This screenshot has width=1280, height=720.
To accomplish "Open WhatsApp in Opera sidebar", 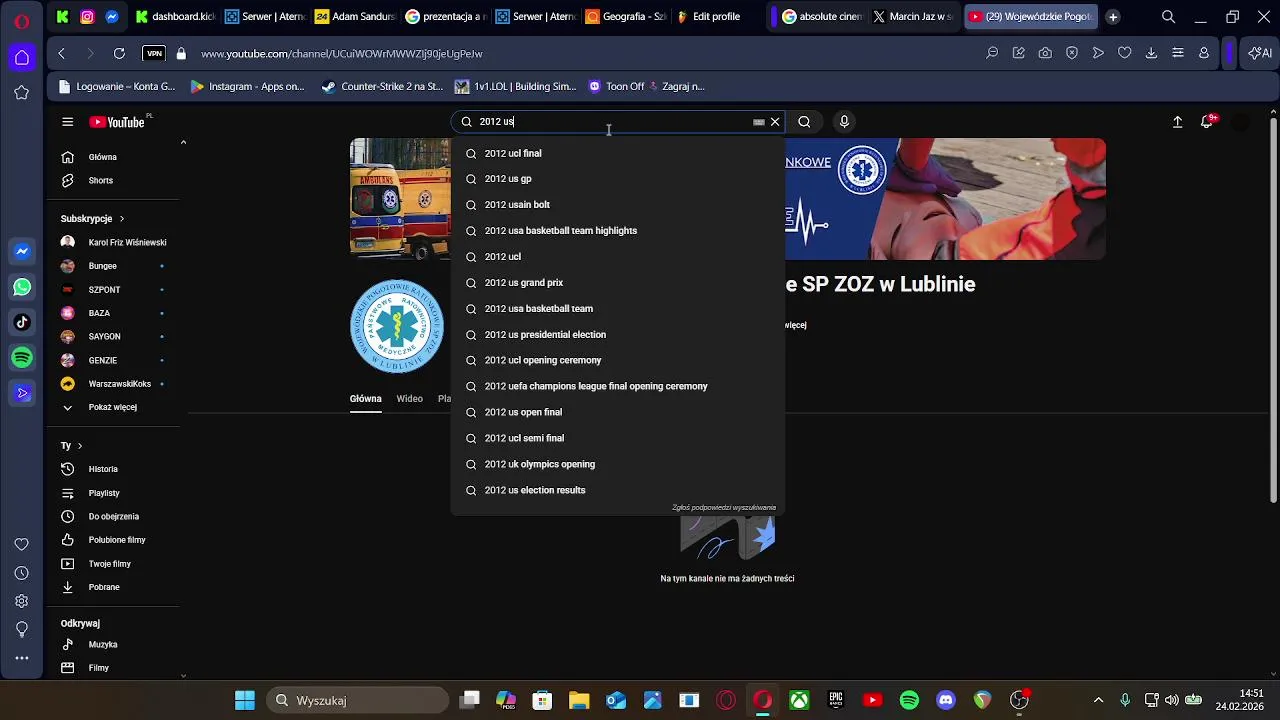I will pyautogui.click(x=22, y=287).
